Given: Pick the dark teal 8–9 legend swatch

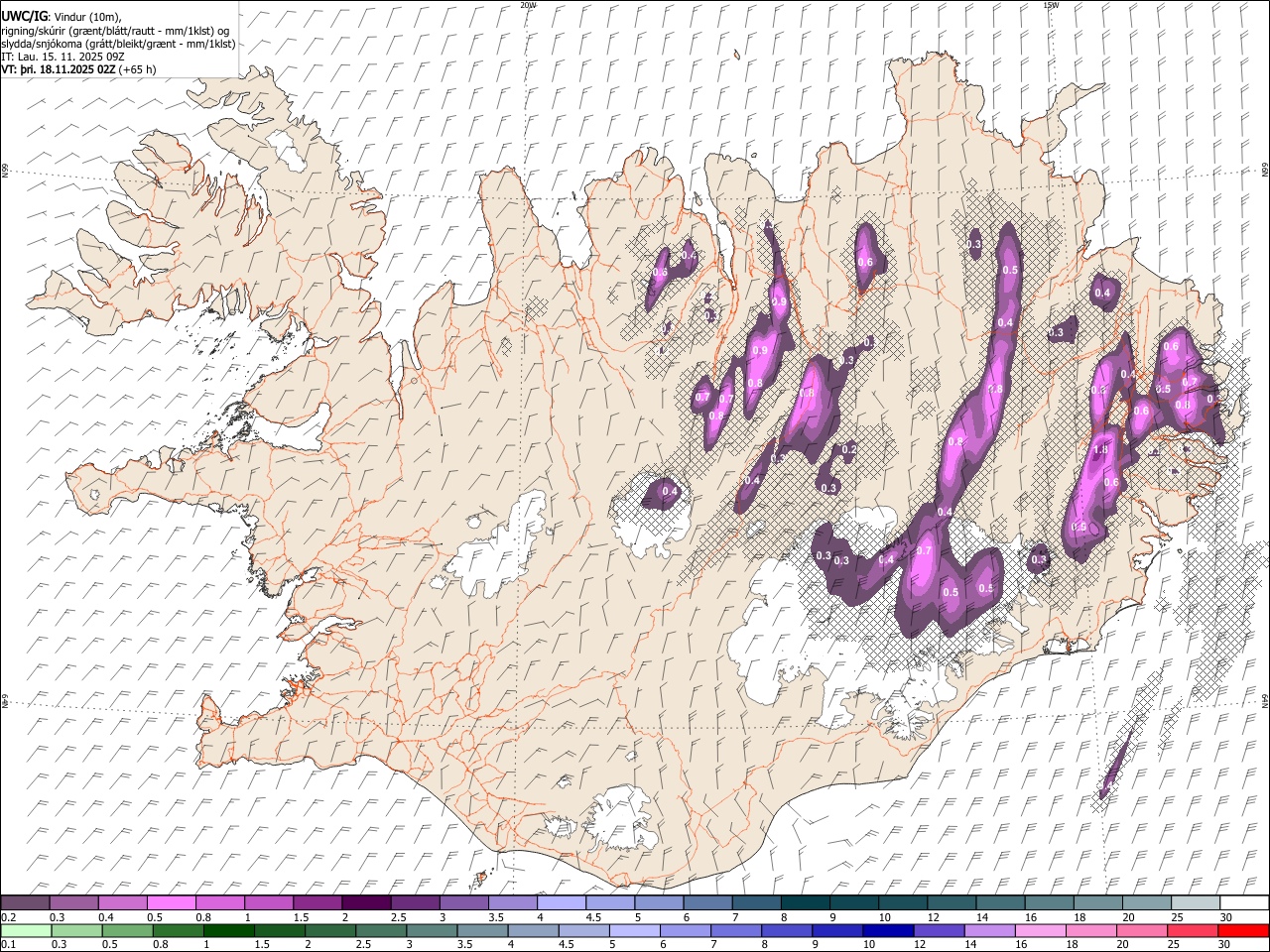Looking at the screenshot, I should 805,903.
